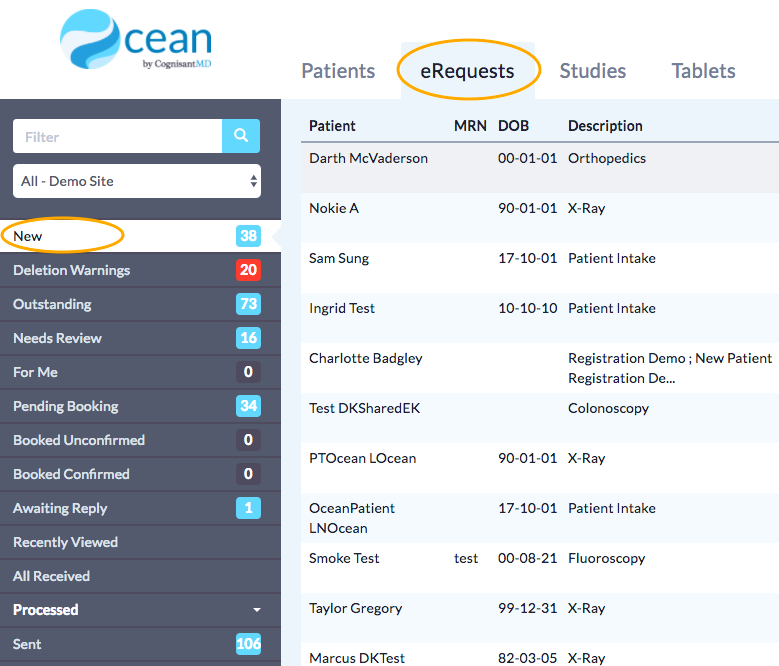Show the All Received list
Screen dimensions: 779x666
click(x=52, y=576)
